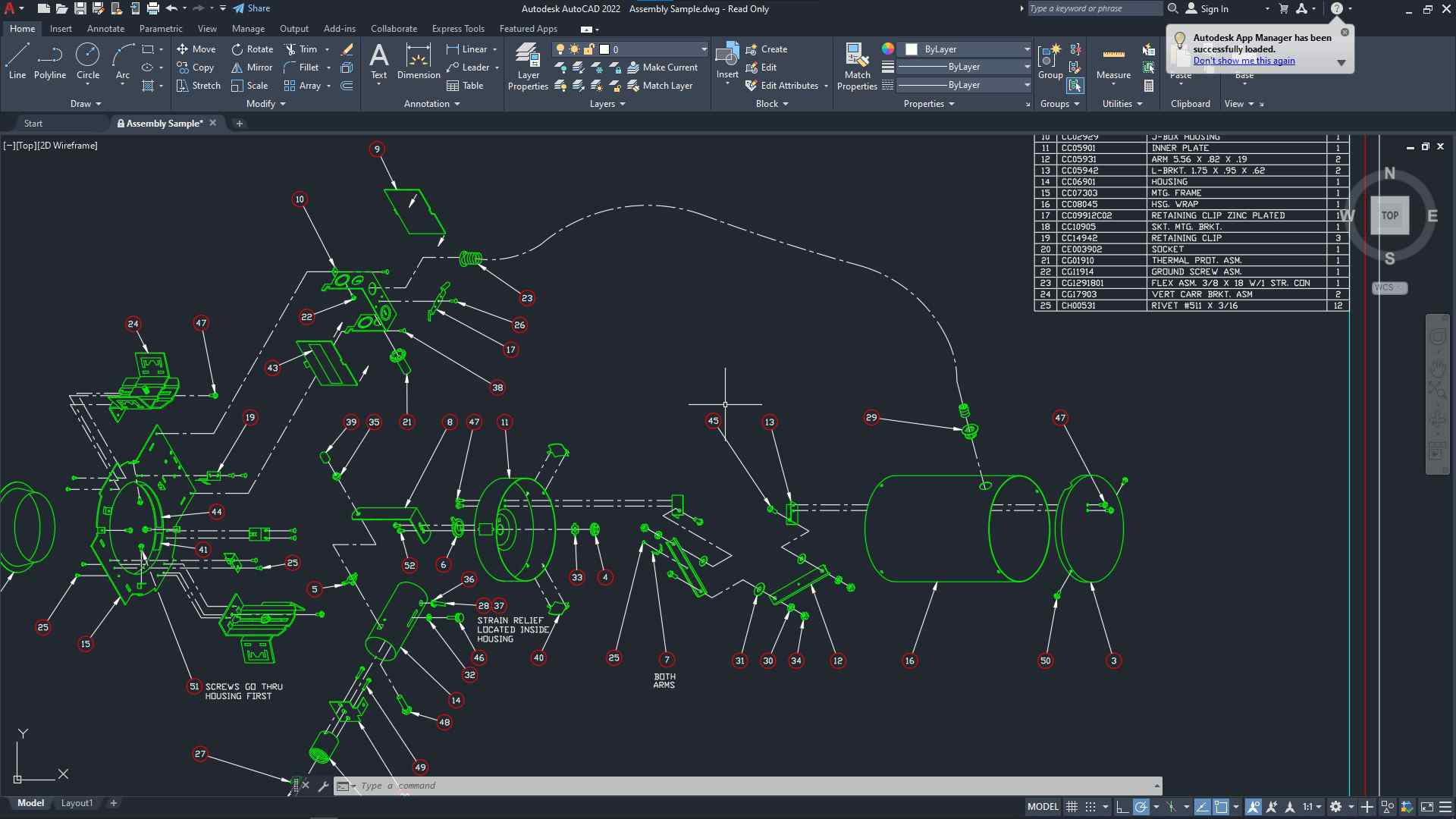Open the annotation scale 1:1 dropdown

coord(1312,807)
